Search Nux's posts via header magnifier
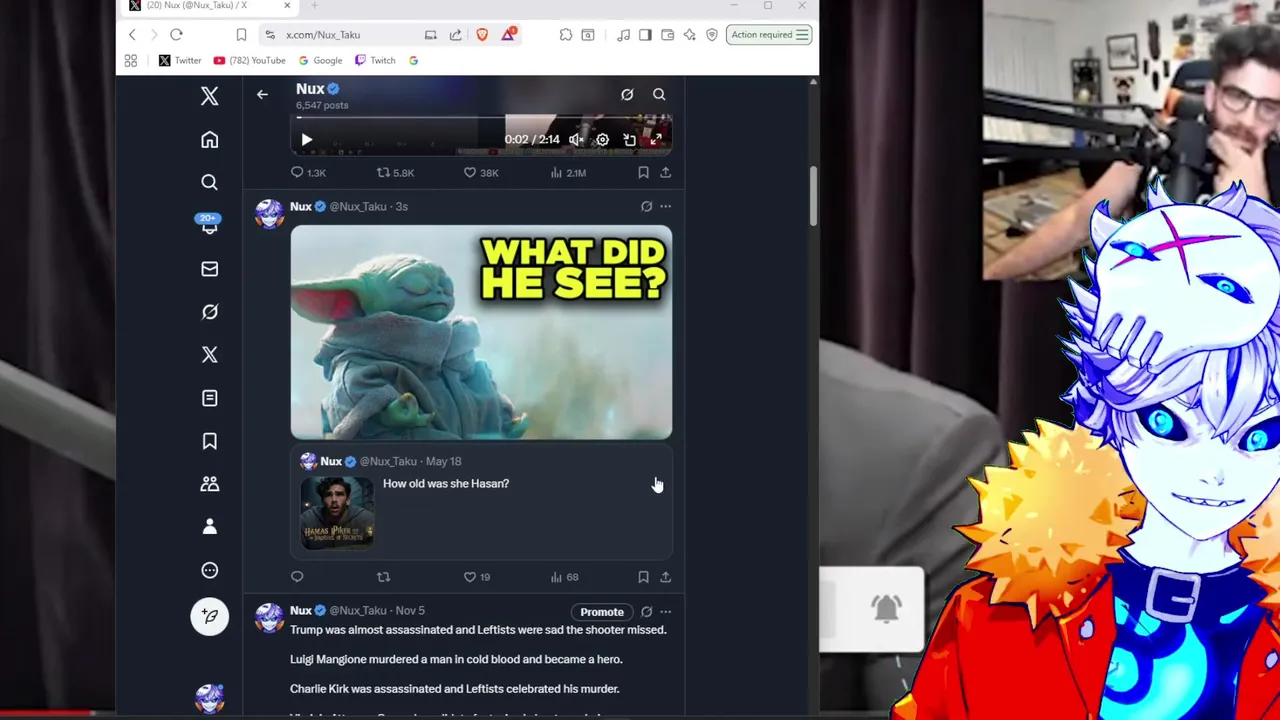 [x=659, y=94]
